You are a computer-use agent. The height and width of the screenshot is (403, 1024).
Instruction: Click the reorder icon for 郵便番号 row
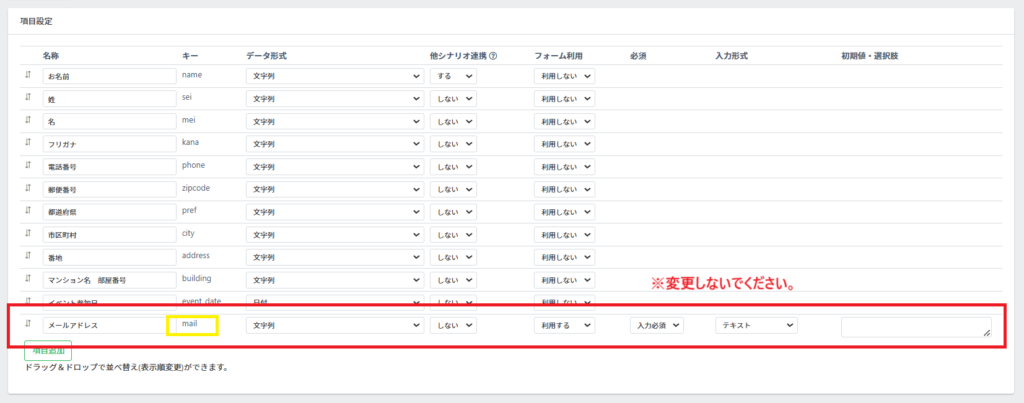(28, 188)
